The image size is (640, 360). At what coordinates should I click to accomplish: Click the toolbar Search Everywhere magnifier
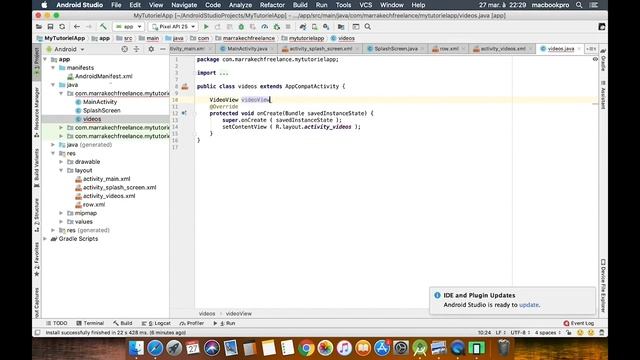click(x=368, y=27)
